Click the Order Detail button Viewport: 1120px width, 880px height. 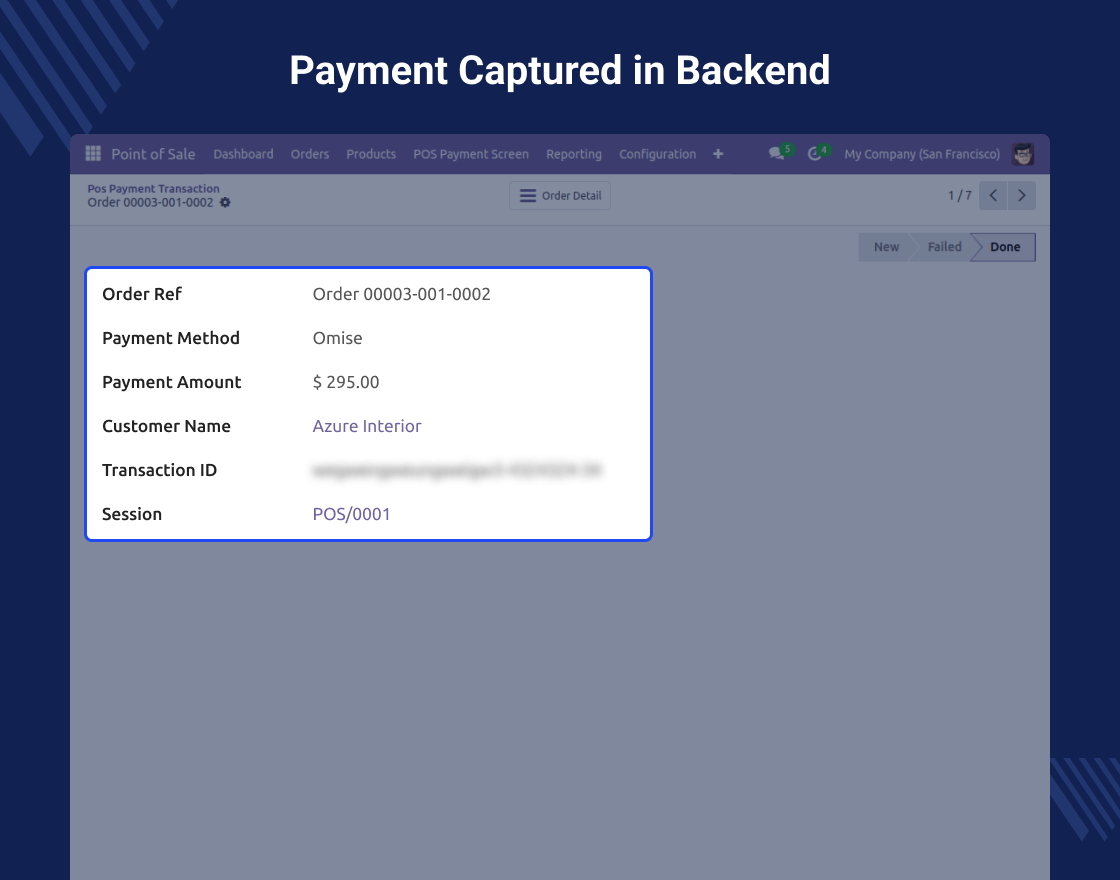[560, 196]
